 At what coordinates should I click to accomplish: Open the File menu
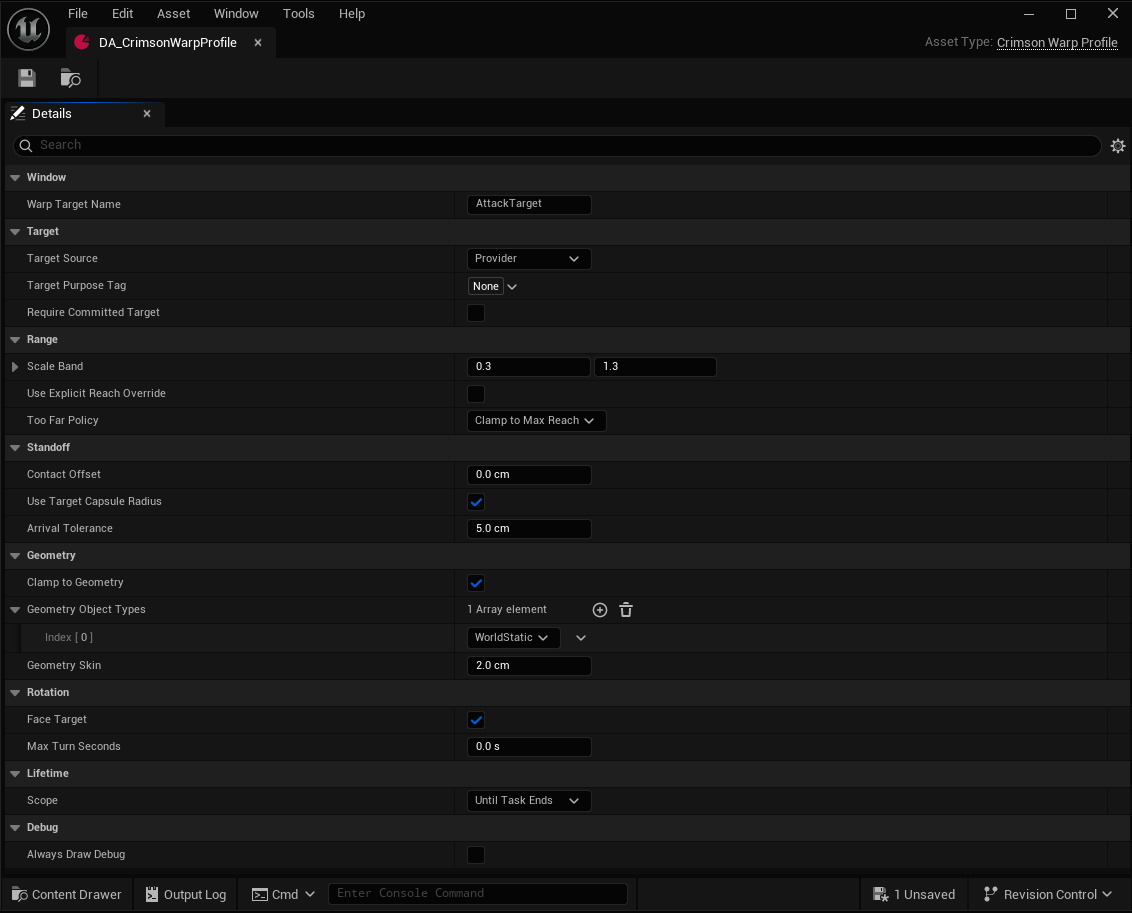[77, 14]
